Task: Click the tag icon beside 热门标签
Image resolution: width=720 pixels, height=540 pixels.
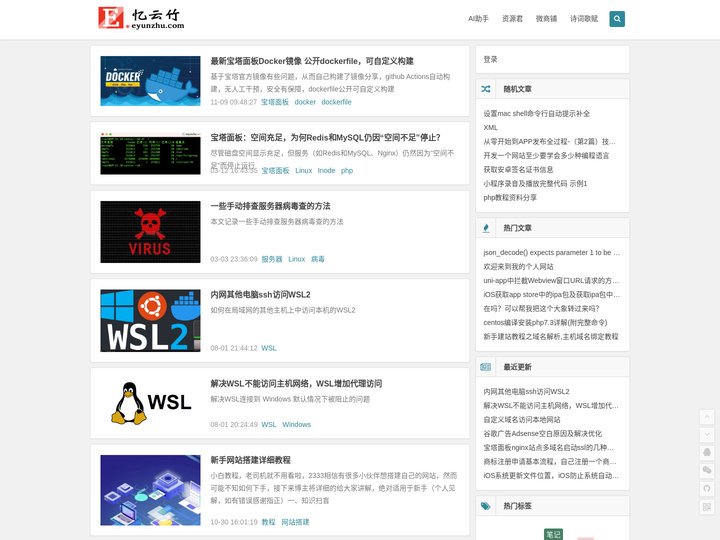Action: point(485,506)
